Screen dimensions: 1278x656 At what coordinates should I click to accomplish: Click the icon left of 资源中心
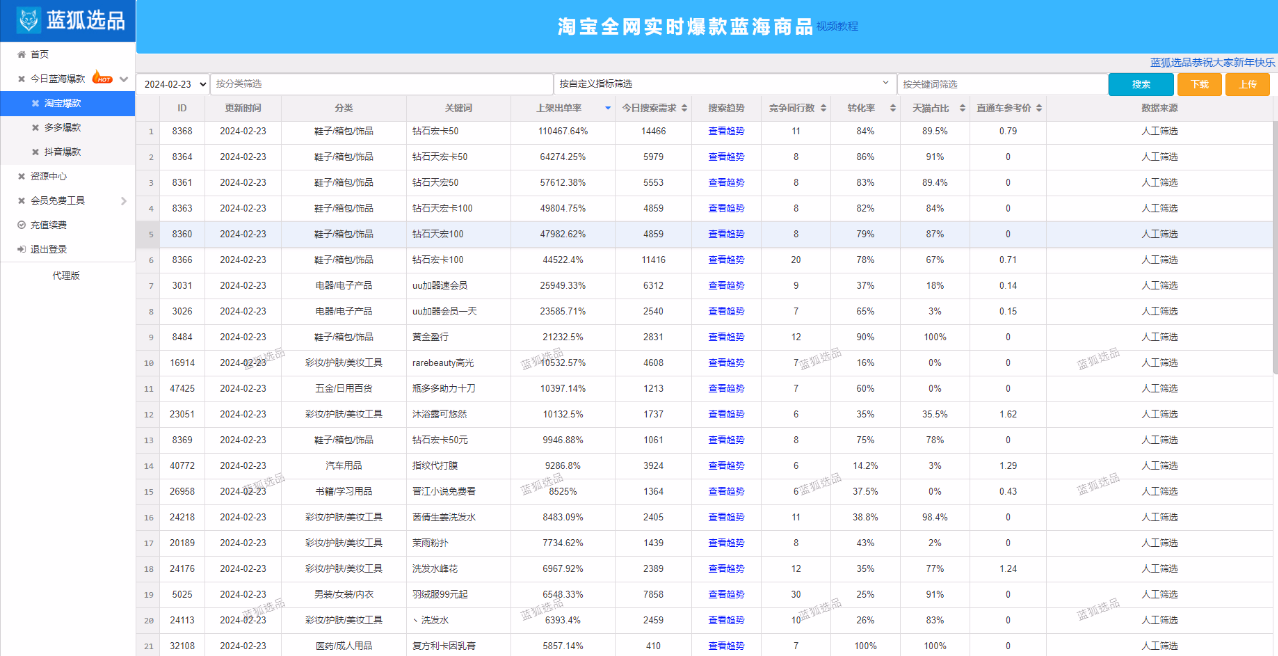coord(21,176)
